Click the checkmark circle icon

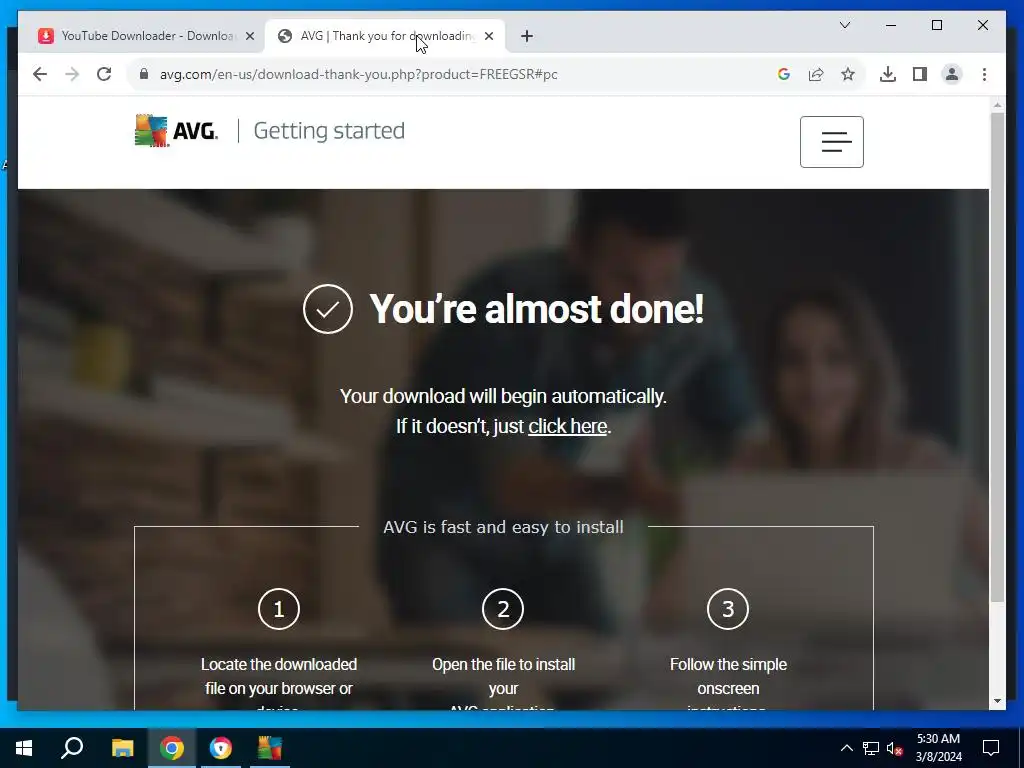click(328, 309)
